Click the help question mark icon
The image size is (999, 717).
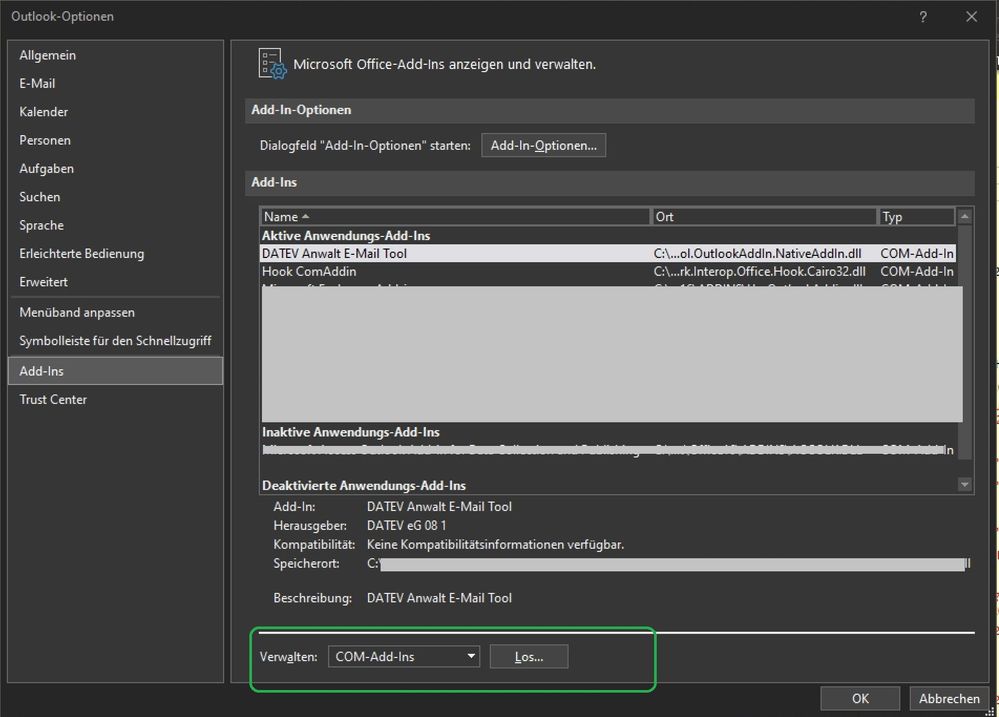point(923,17)
